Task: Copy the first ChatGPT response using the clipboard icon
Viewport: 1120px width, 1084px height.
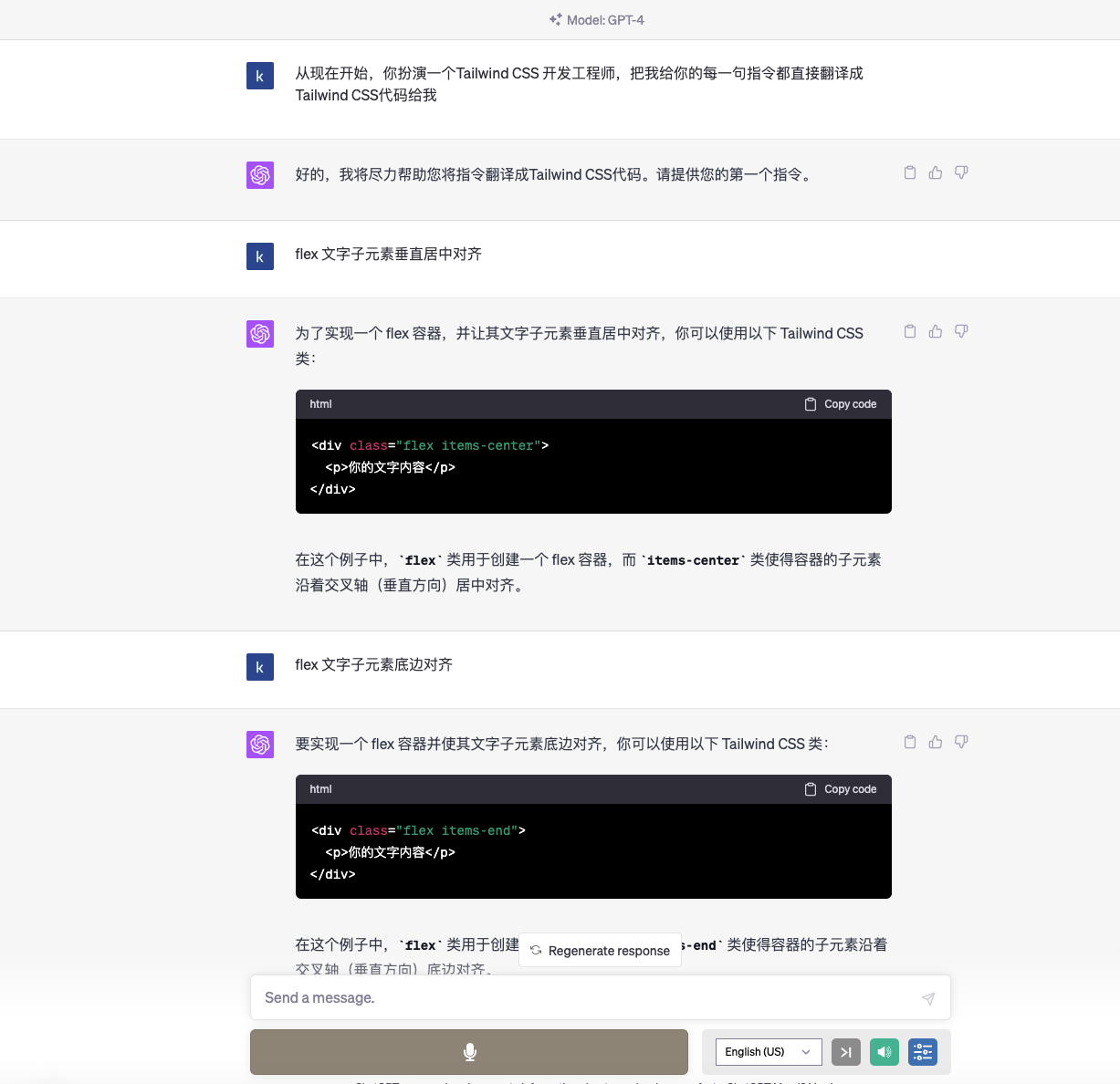Action: point(909,172)
